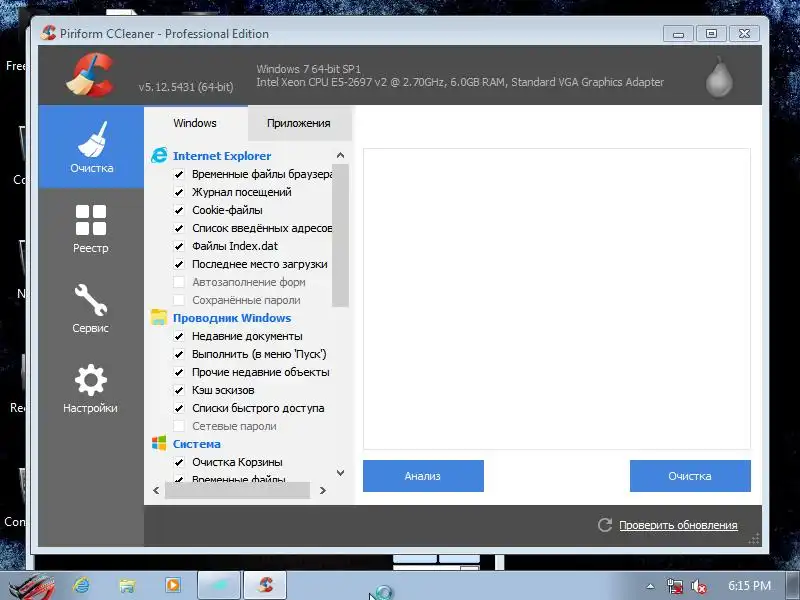This screenshot has height=600, width=800.
Task: Click CCleaner icon in the title bar
Action: pyautogui.click(x=48, y=33)
